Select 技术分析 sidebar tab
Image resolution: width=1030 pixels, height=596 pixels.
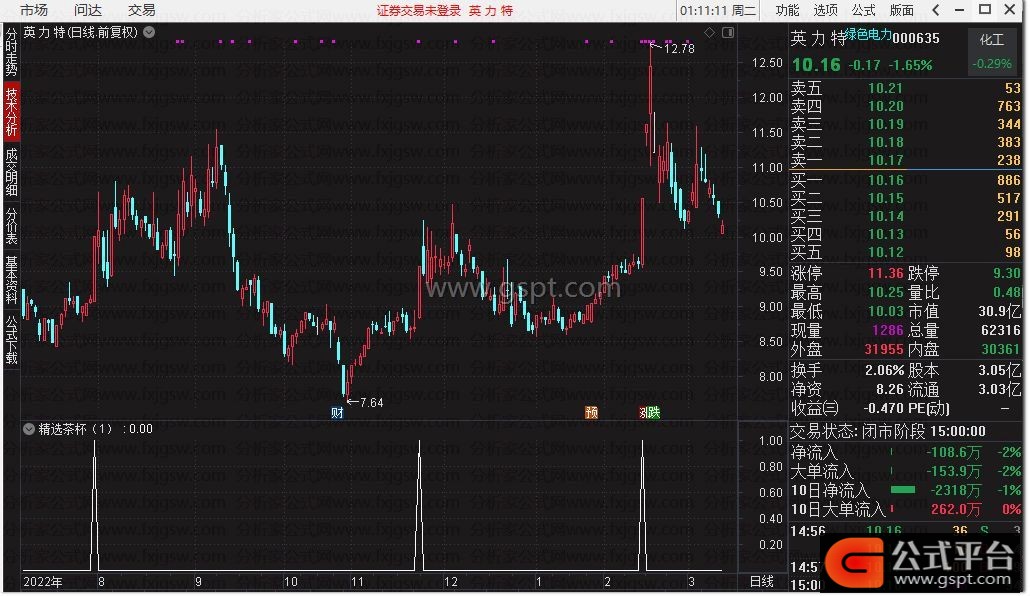coord(11,112)
